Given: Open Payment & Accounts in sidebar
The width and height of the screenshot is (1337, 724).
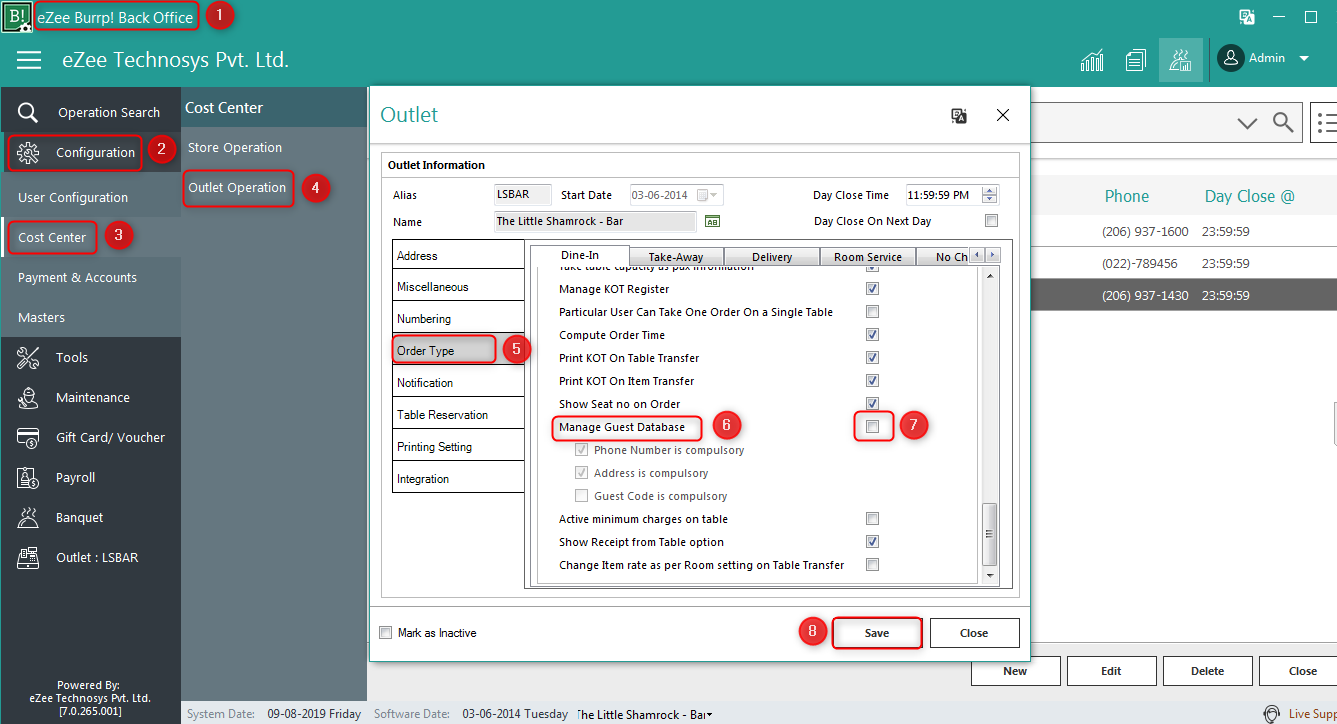Looking at the screenshot, I should 77,277.
